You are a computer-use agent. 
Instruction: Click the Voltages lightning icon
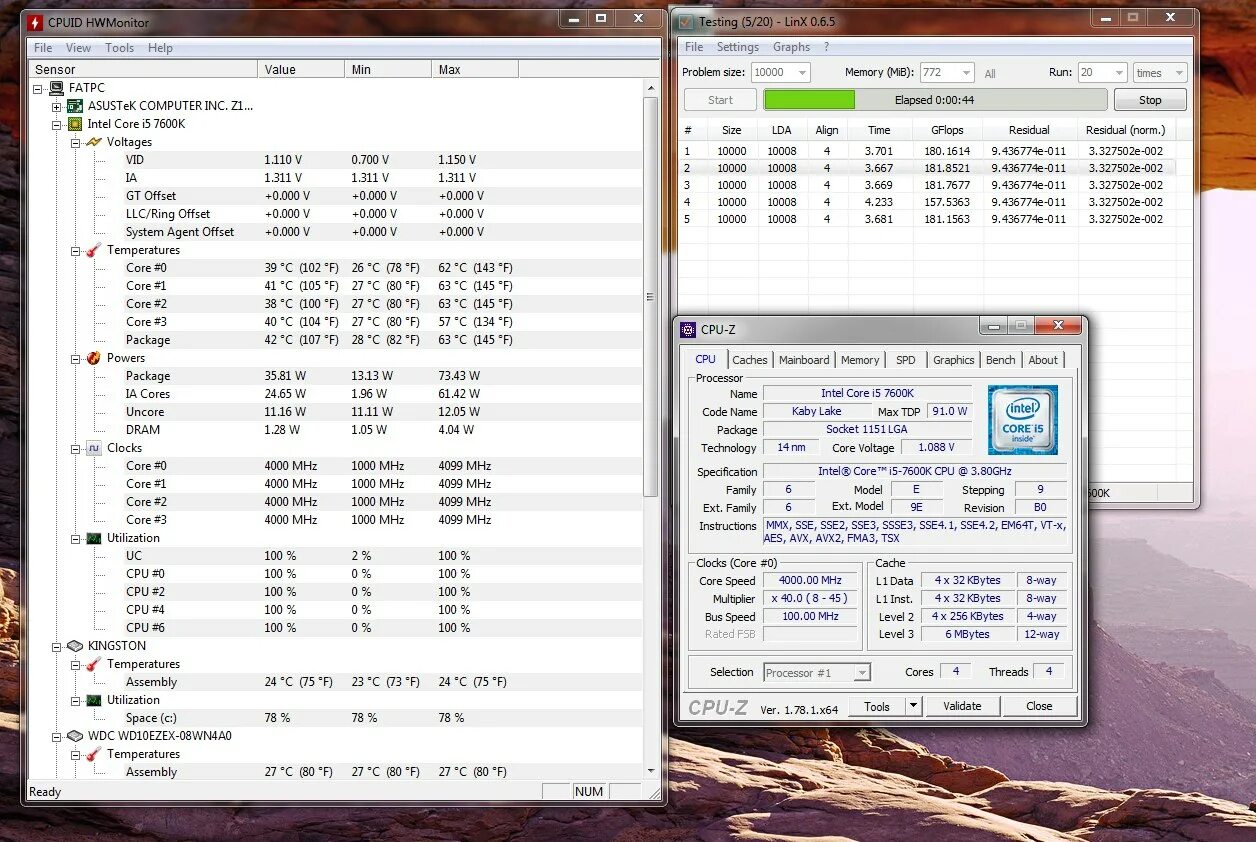(94, 142)
